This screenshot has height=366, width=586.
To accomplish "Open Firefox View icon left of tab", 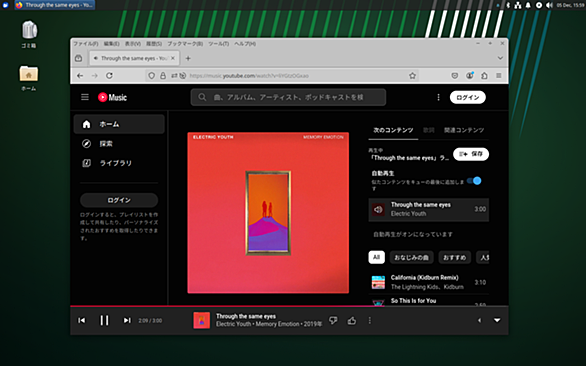I will pyautogui.click(x=78, y=58).
